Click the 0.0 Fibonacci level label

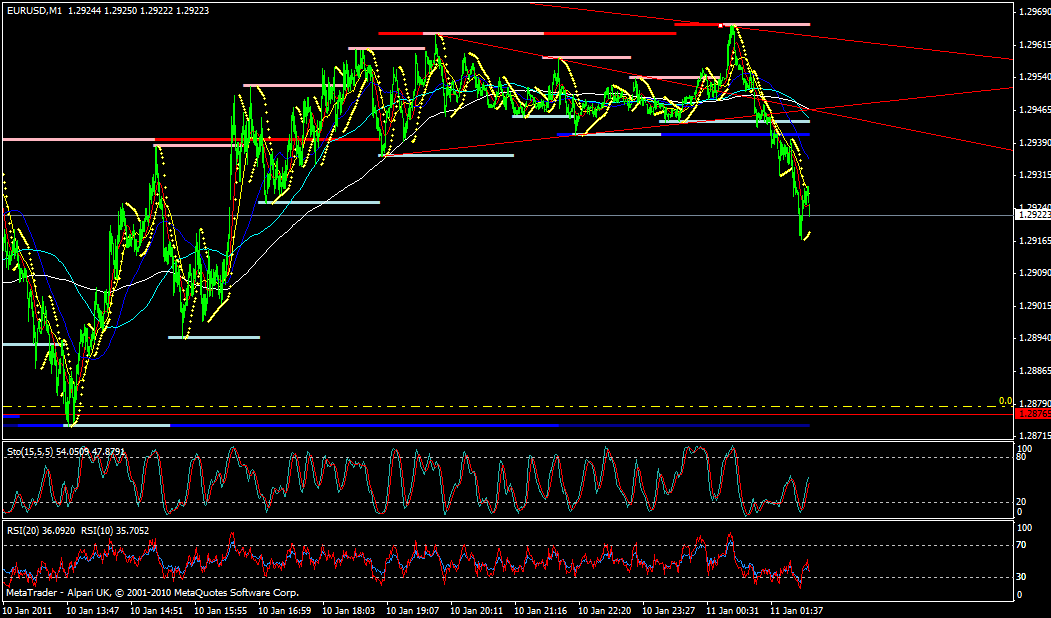point(1006,401)
